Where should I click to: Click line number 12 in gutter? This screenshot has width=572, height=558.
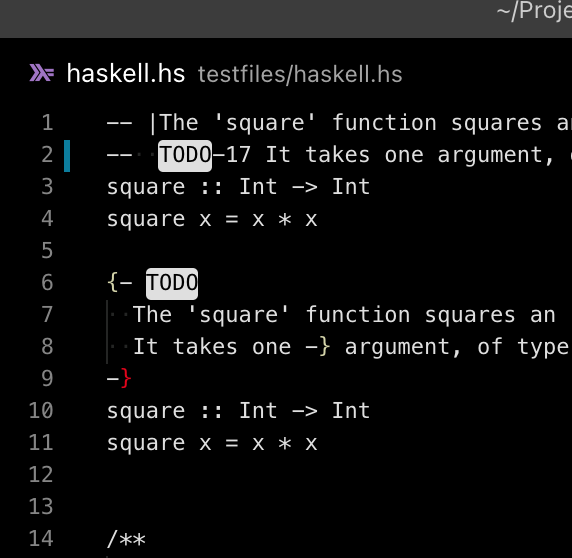click(41, 474)
